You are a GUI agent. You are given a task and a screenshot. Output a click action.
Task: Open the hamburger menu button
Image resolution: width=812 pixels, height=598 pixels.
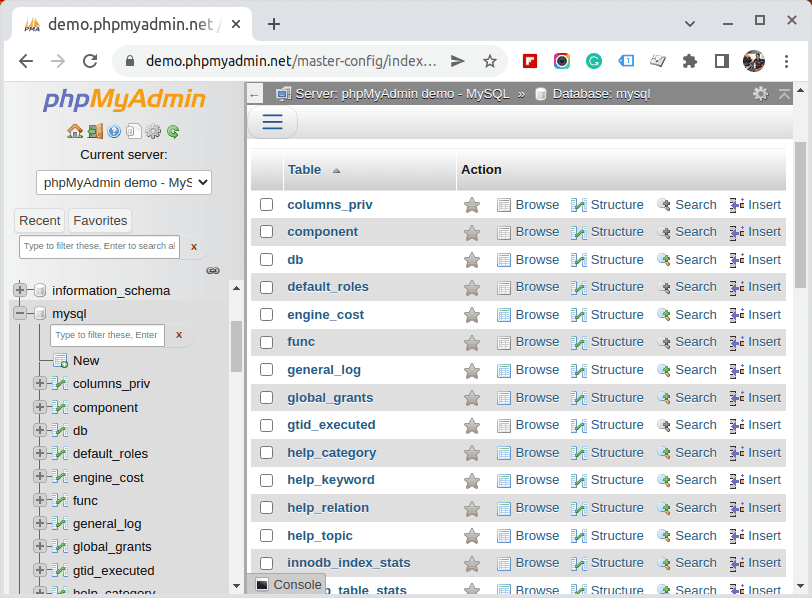coord(272,122)
